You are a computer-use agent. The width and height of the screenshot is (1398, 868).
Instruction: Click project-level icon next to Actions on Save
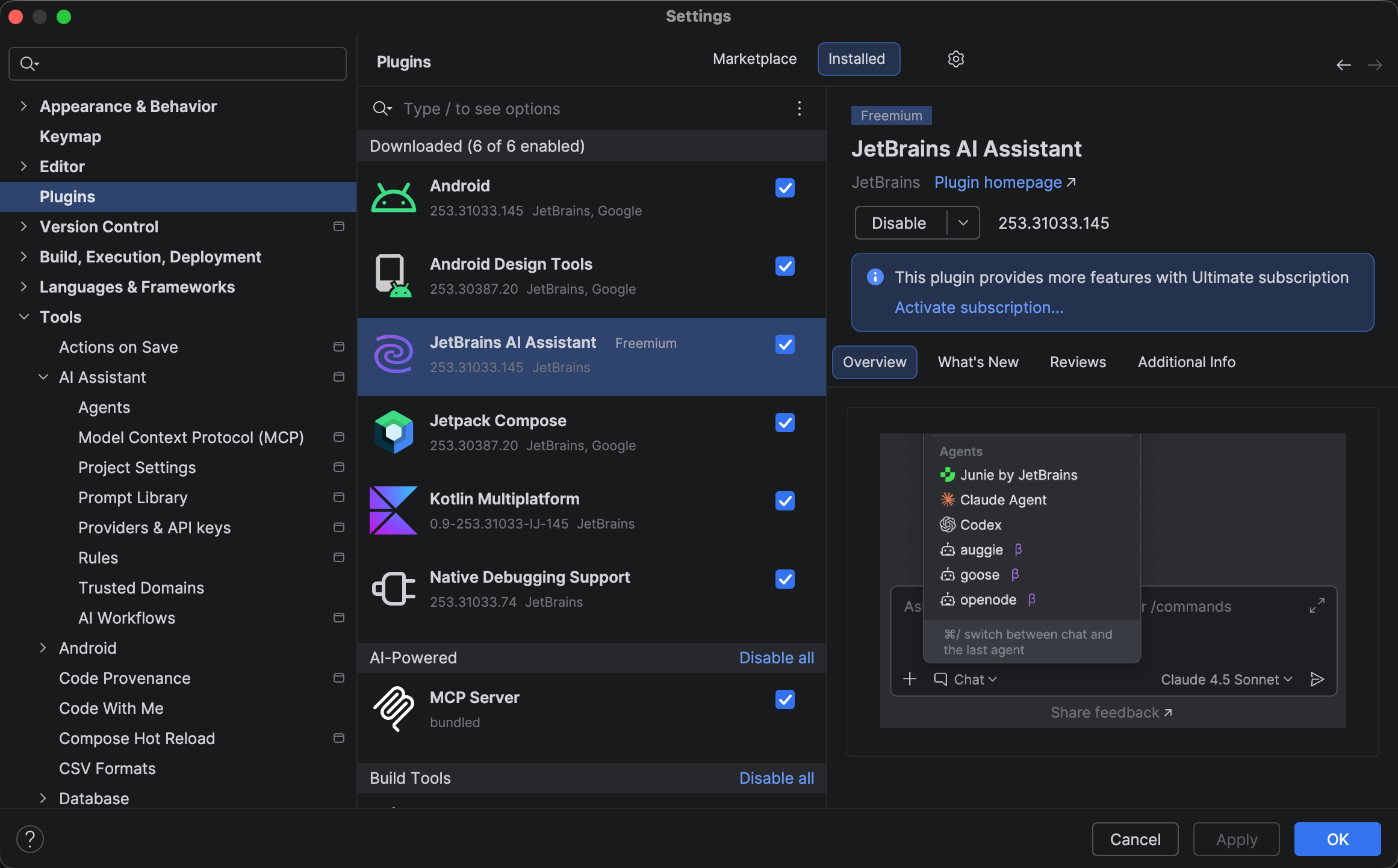click(x=339, y=347)
